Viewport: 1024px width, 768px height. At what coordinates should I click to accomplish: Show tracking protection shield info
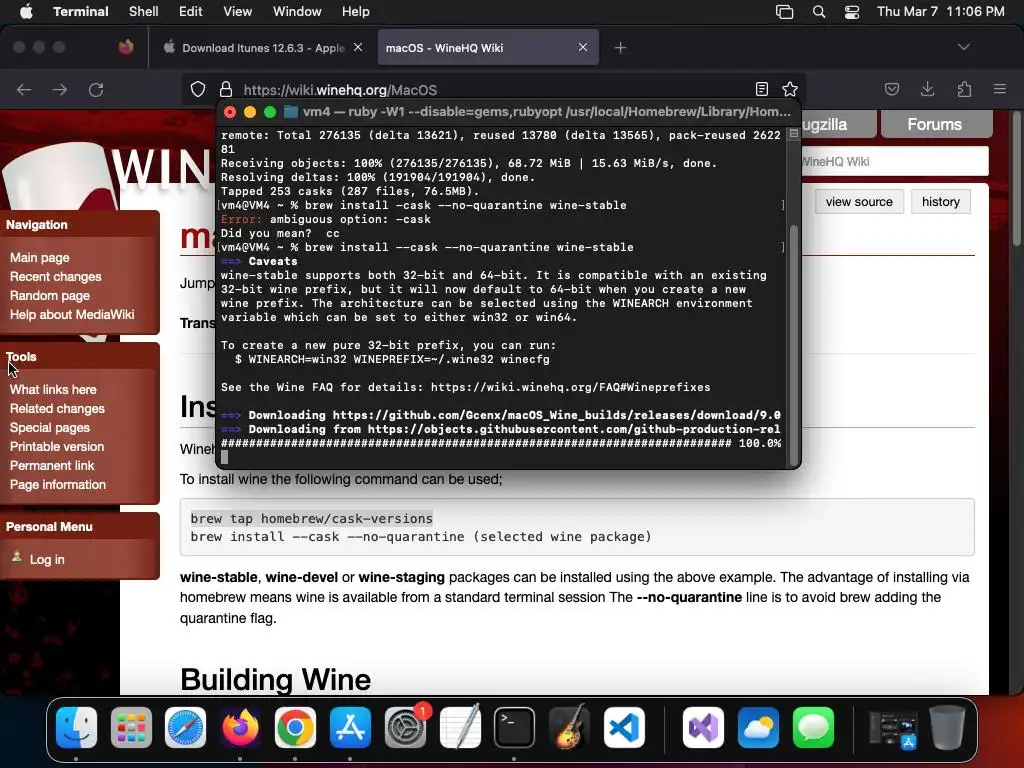(x=198, y=89)
